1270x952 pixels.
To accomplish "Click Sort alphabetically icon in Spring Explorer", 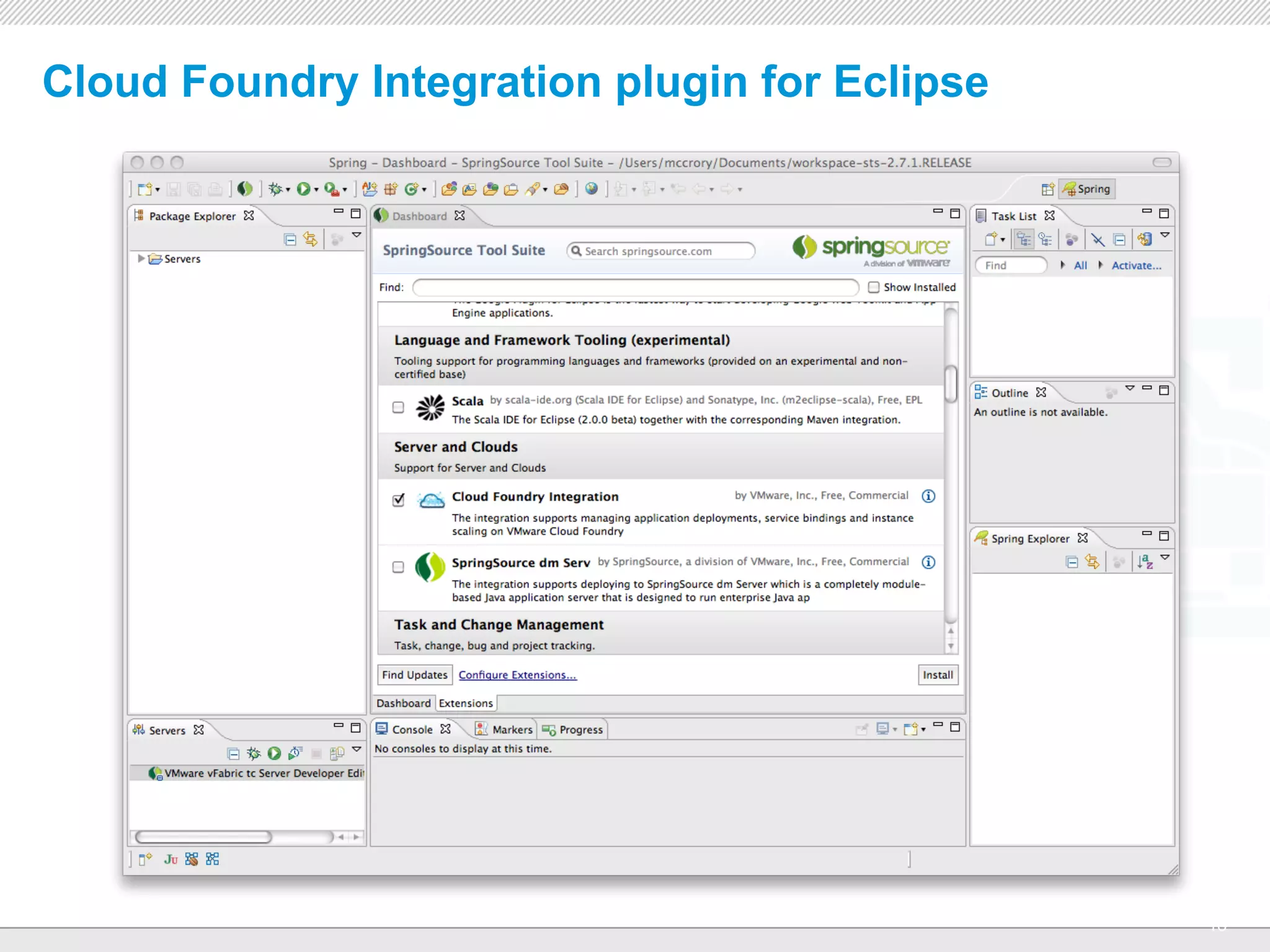I will tap(1145, 562).
